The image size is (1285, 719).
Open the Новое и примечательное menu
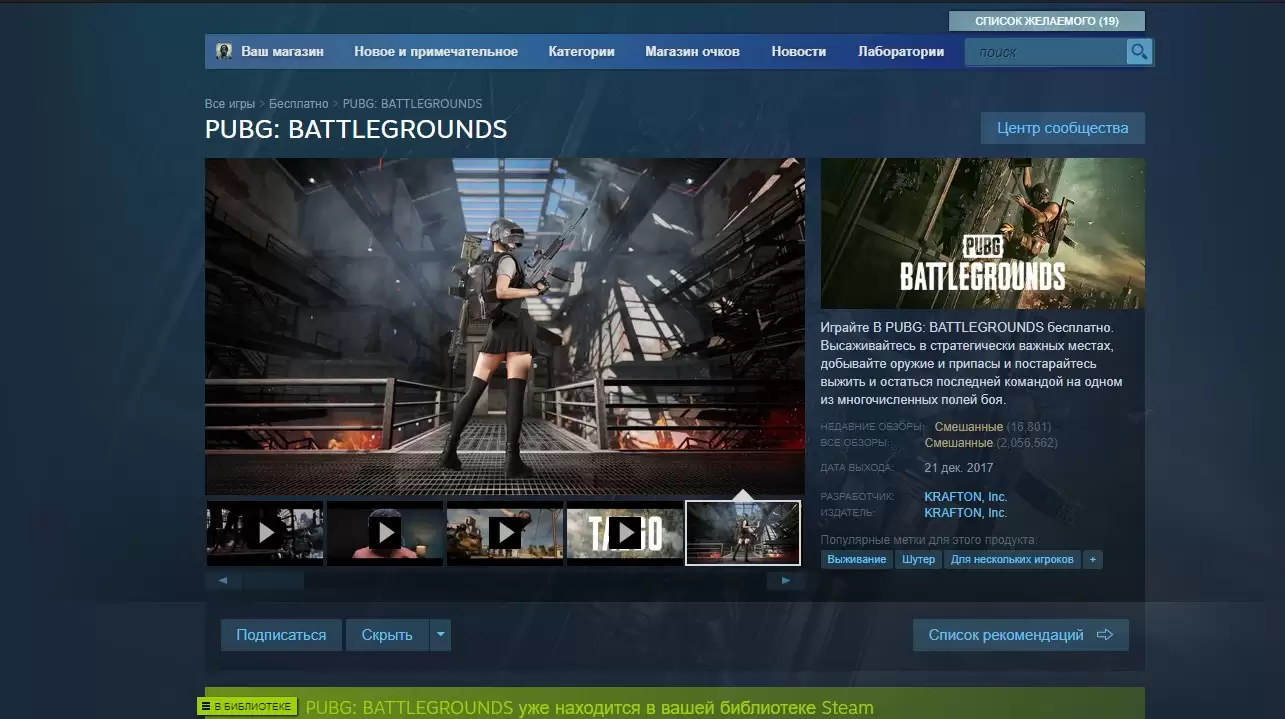(x=436, y=51)
